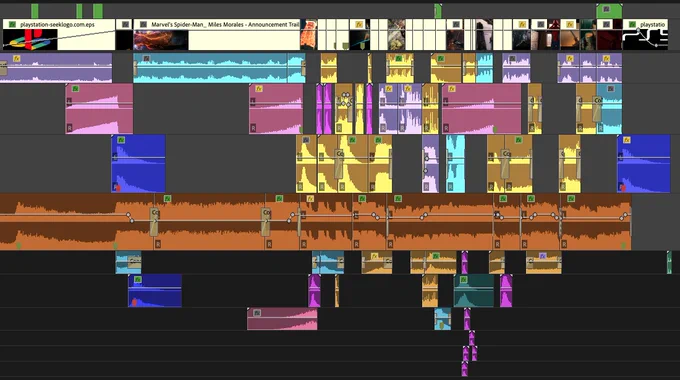Click first volume keyframe on orange music track
680x380 pixels.
point(128,215)
